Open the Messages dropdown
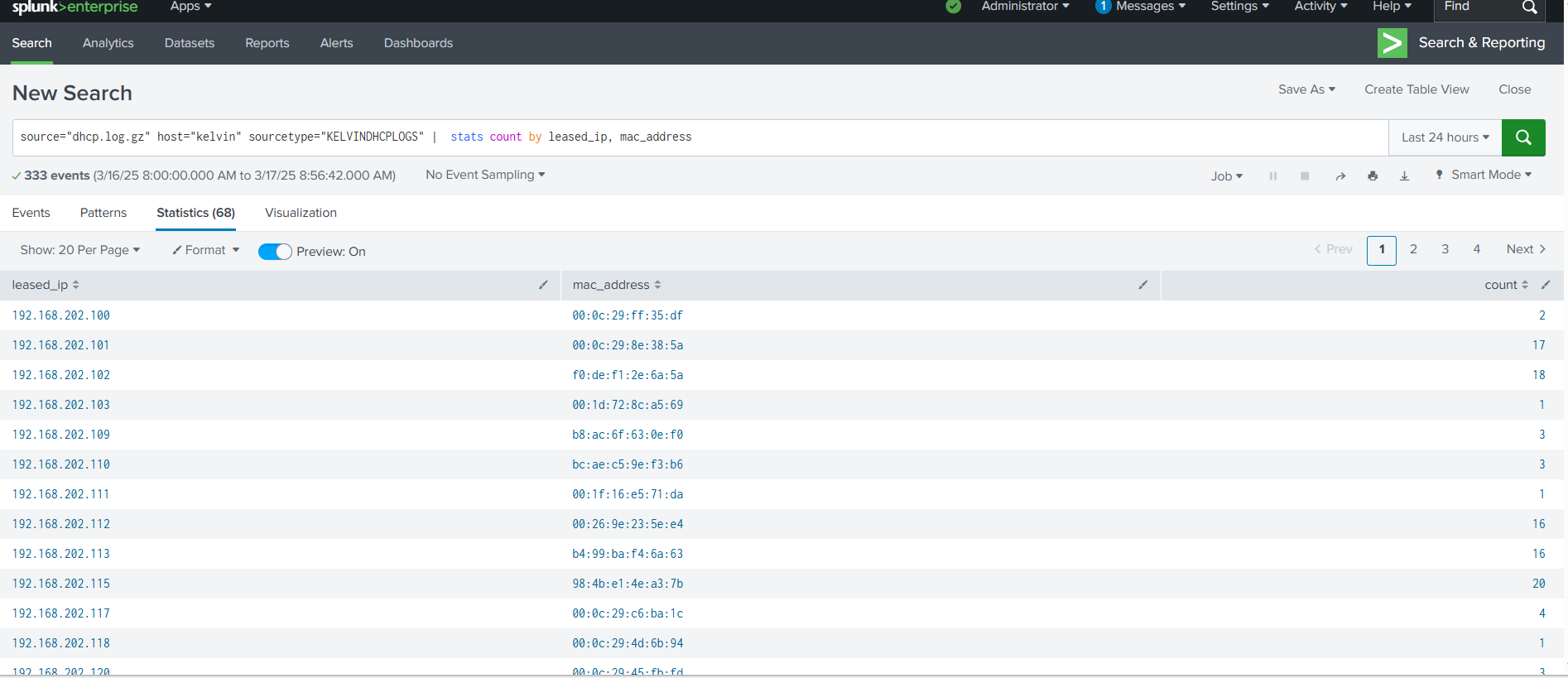This screenshot has height=678, width=1568. tap(1141, 7)
